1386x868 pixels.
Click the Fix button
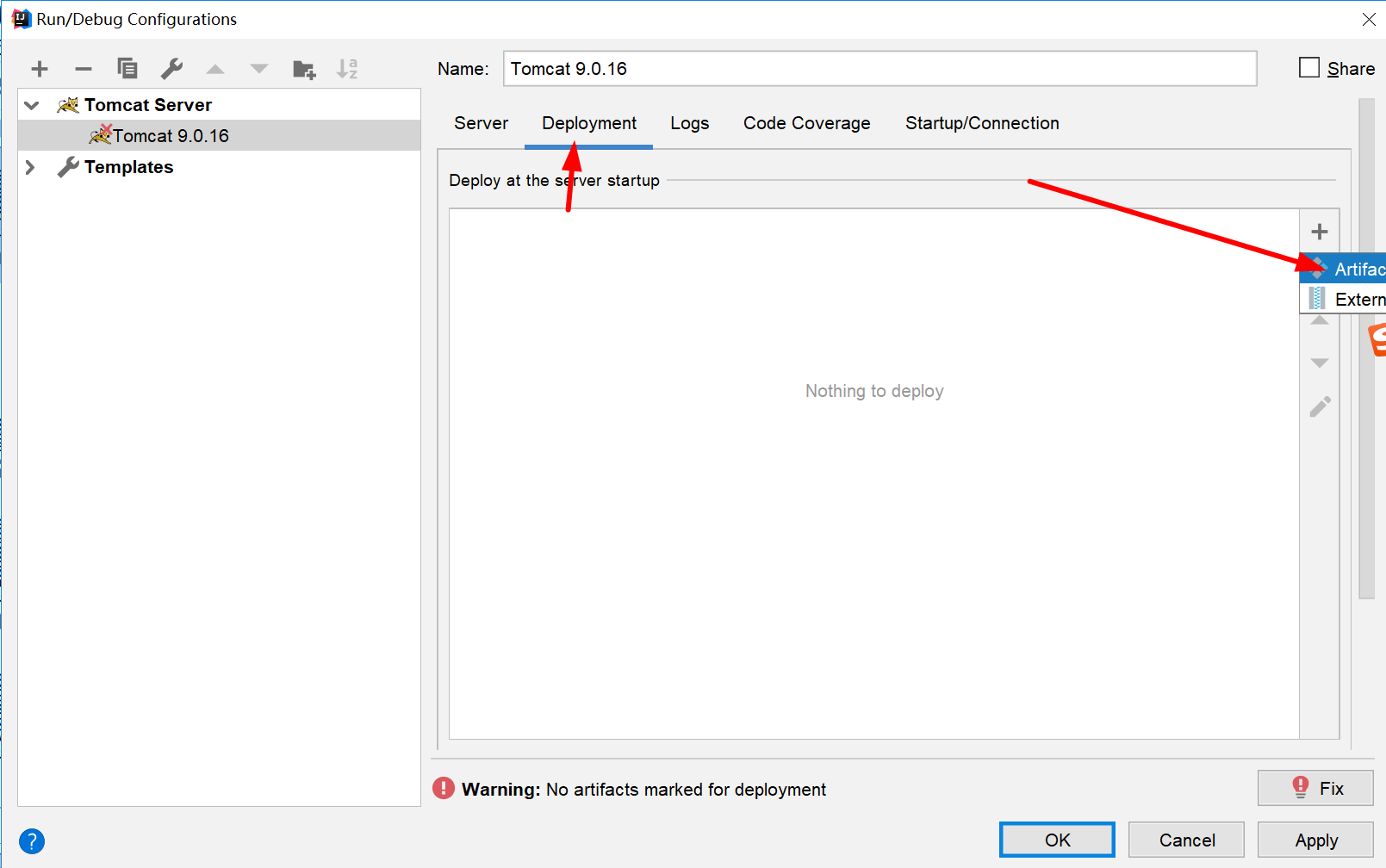pos(1315,788)
